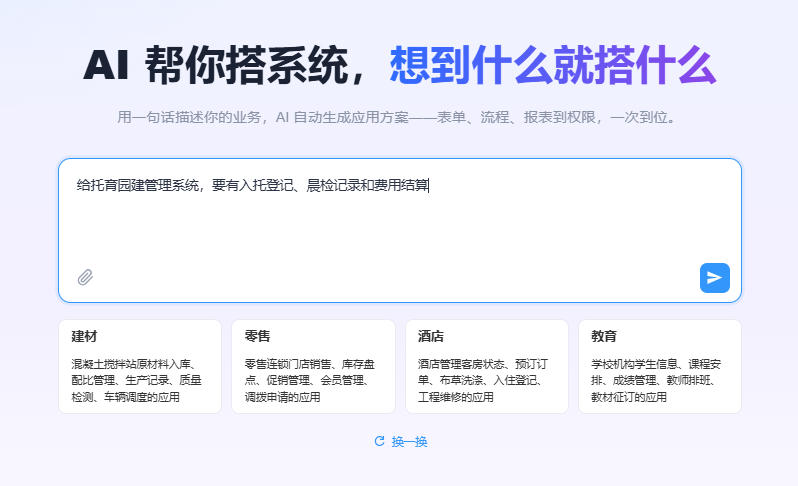This screenshot has height=486, width=798.
Task: Select the 建材 suggestion card
Action: click(x=140, y=366)
